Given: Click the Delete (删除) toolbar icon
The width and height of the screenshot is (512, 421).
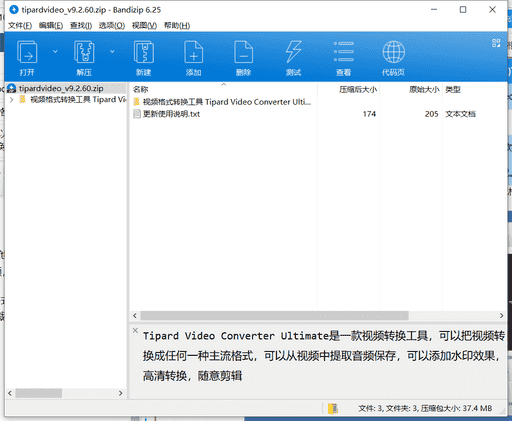Looking at the screenshot, I should [x=244, y=52].
